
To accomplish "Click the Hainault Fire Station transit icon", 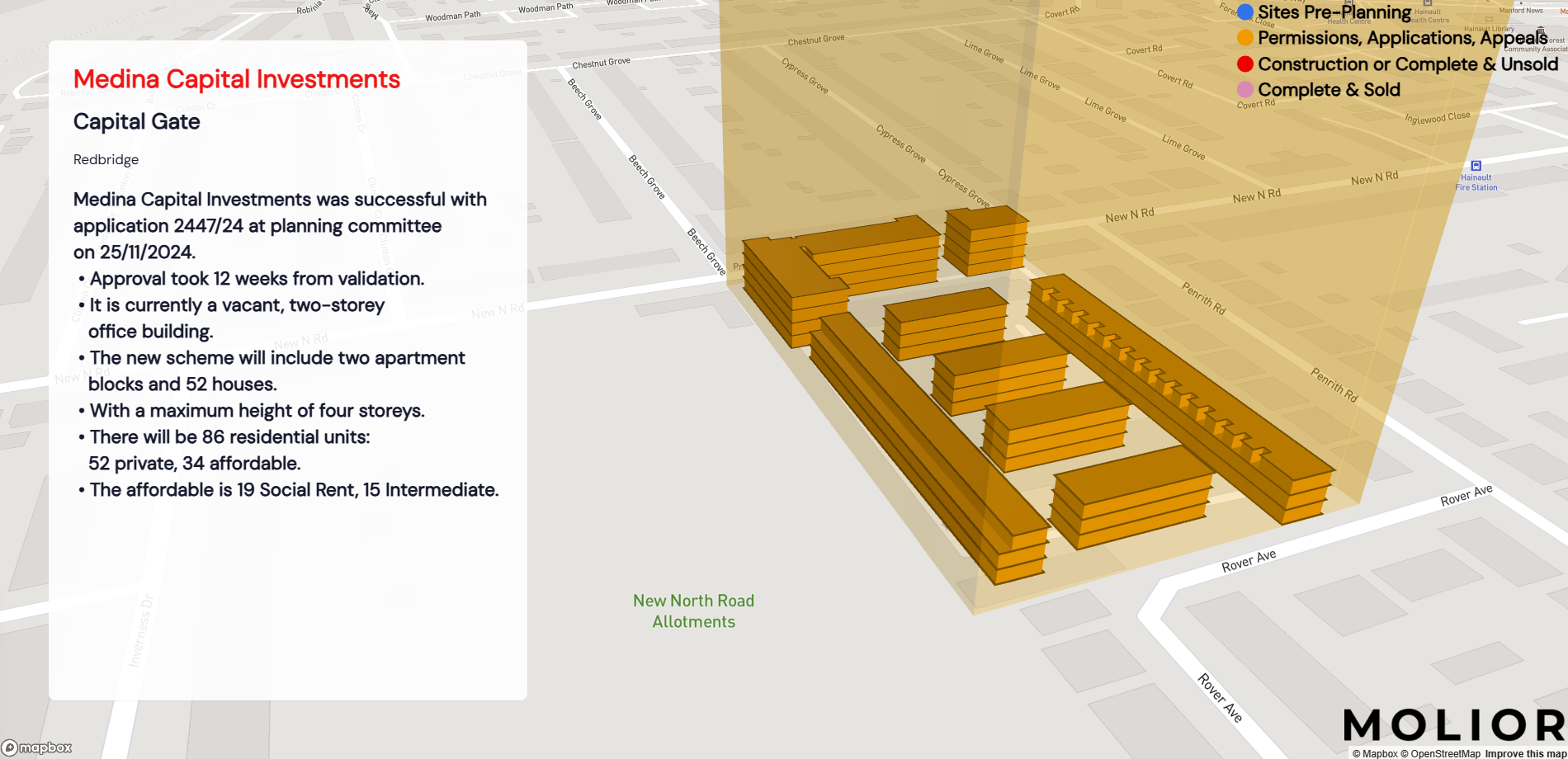I will [x=1476, y=166].
